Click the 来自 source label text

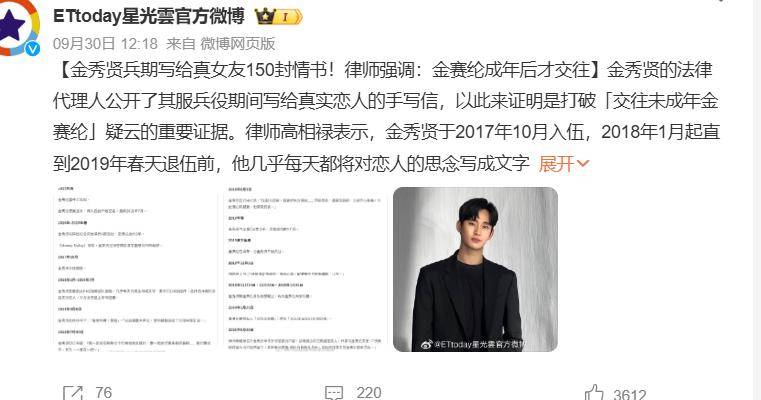coord(181,44)
